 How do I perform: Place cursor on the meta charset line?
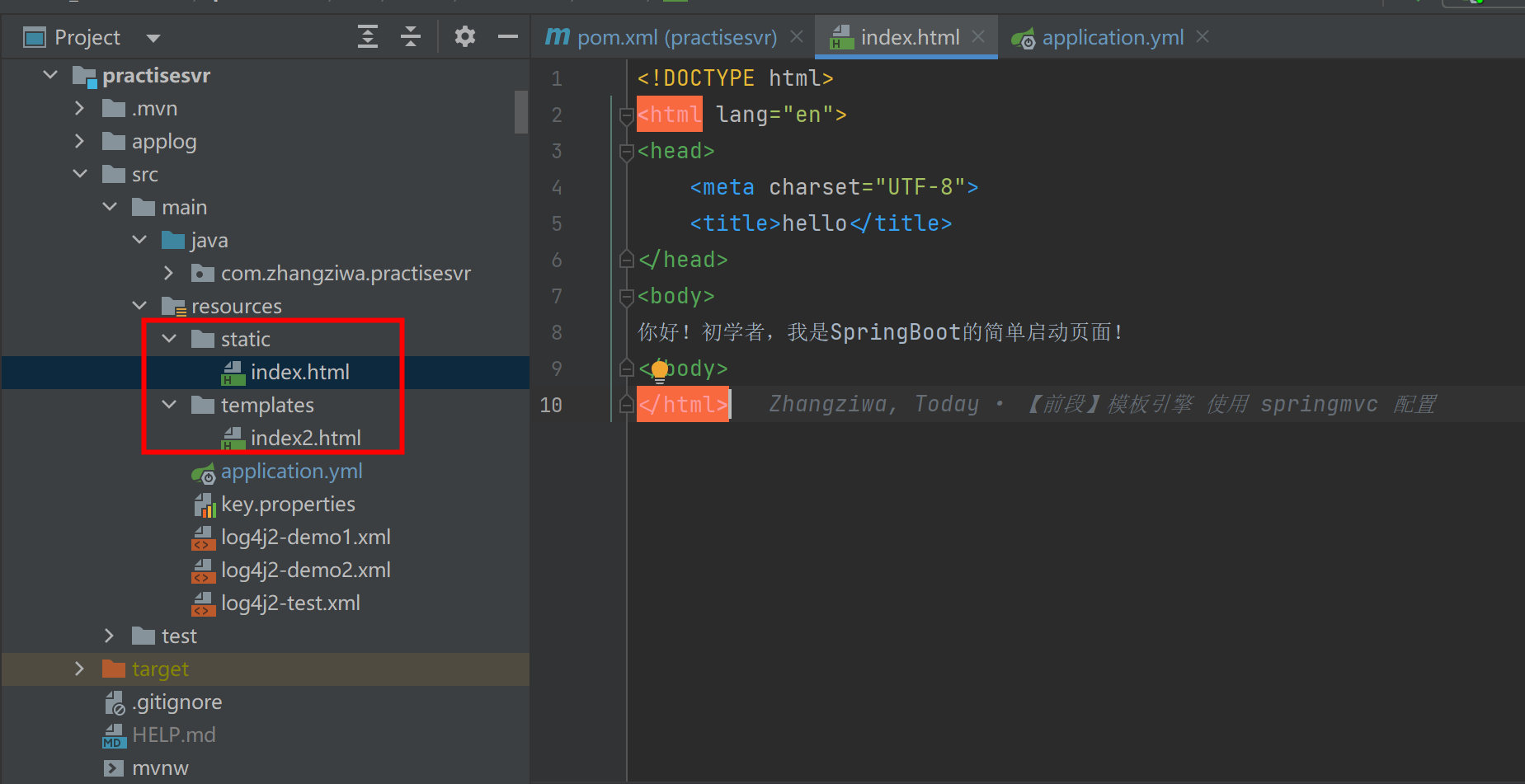[x=834, y=187]
